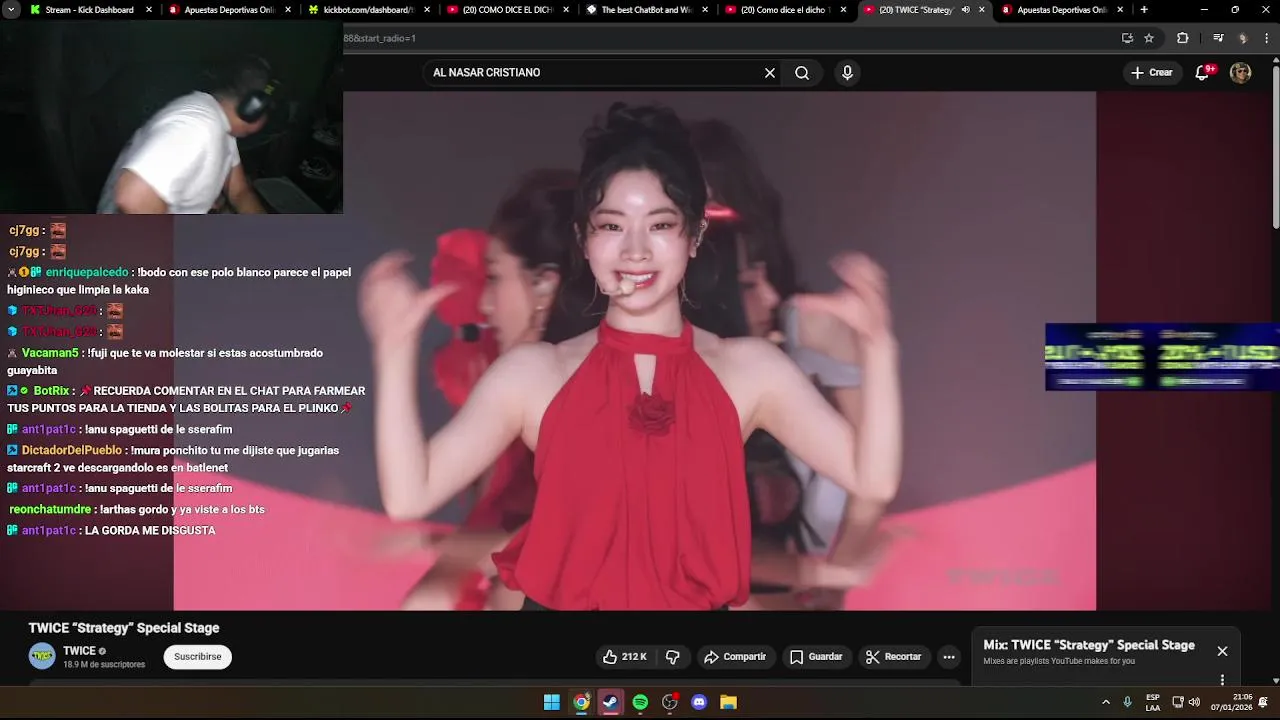Click the video player area

point(634,350)
